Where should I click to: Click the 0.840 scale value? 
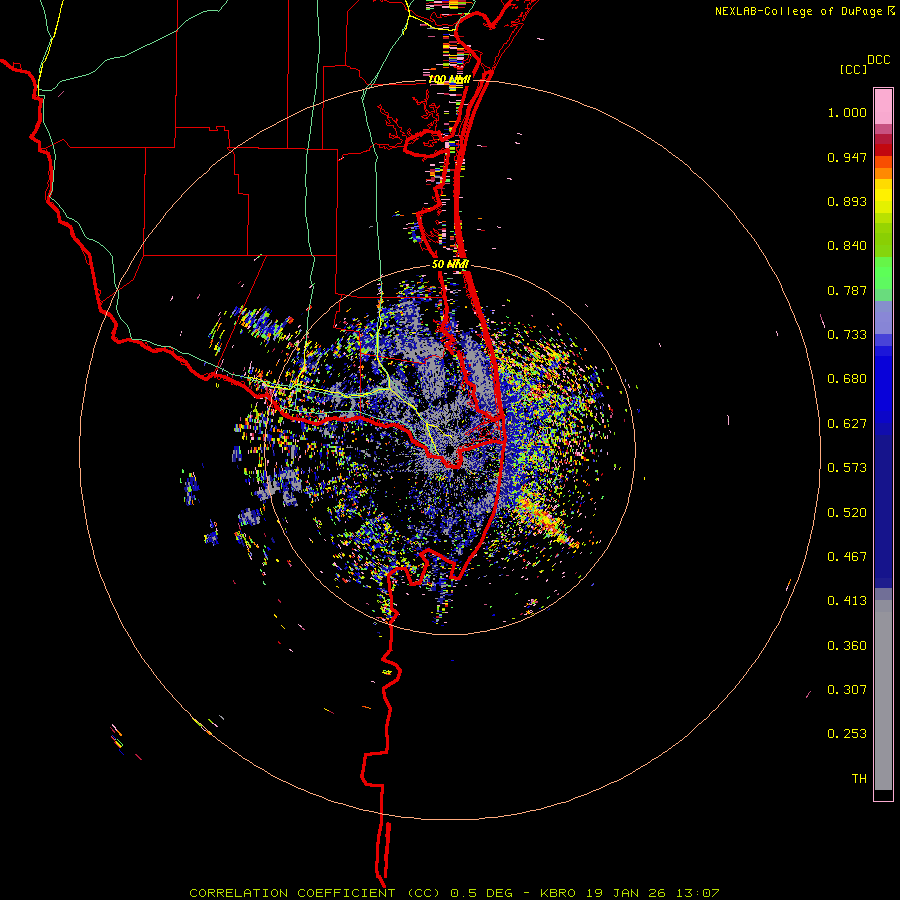click(x=847, y=246)
